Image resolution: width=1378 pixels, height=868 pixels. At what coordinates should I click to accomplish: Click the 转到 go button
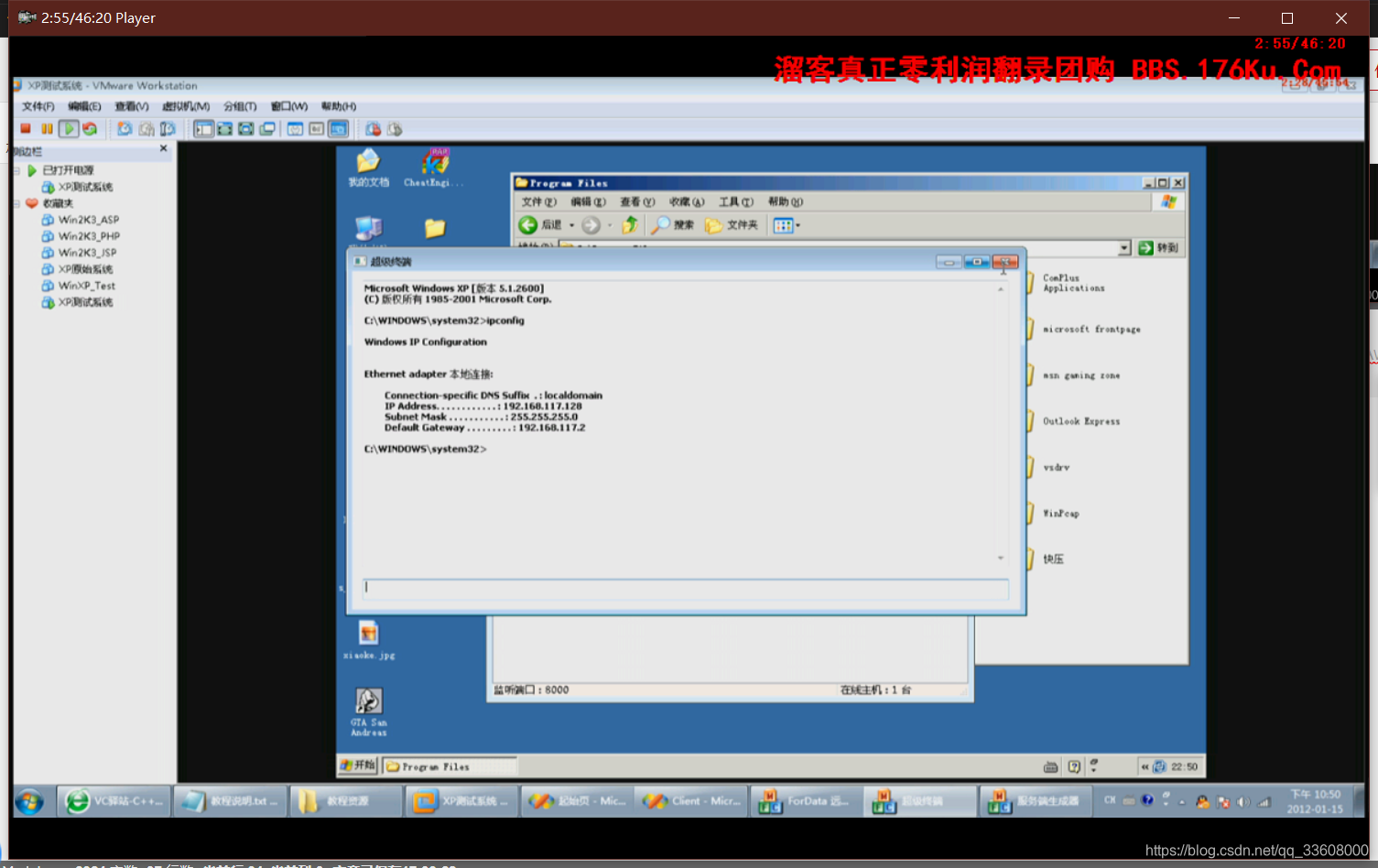(1158, 248)
